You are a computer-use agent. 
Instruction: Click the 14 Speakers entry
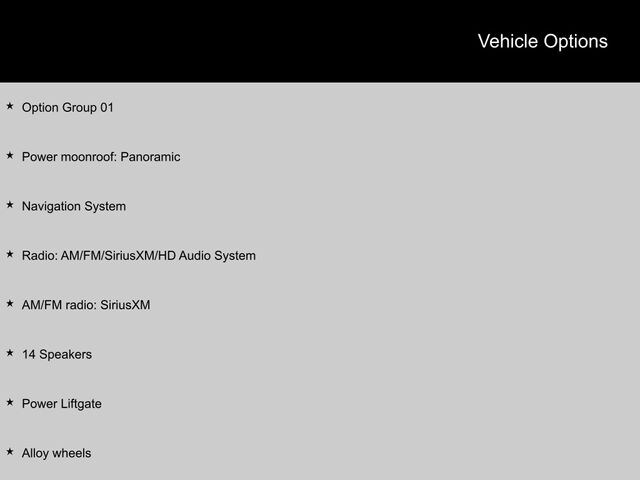click(57, 354)
